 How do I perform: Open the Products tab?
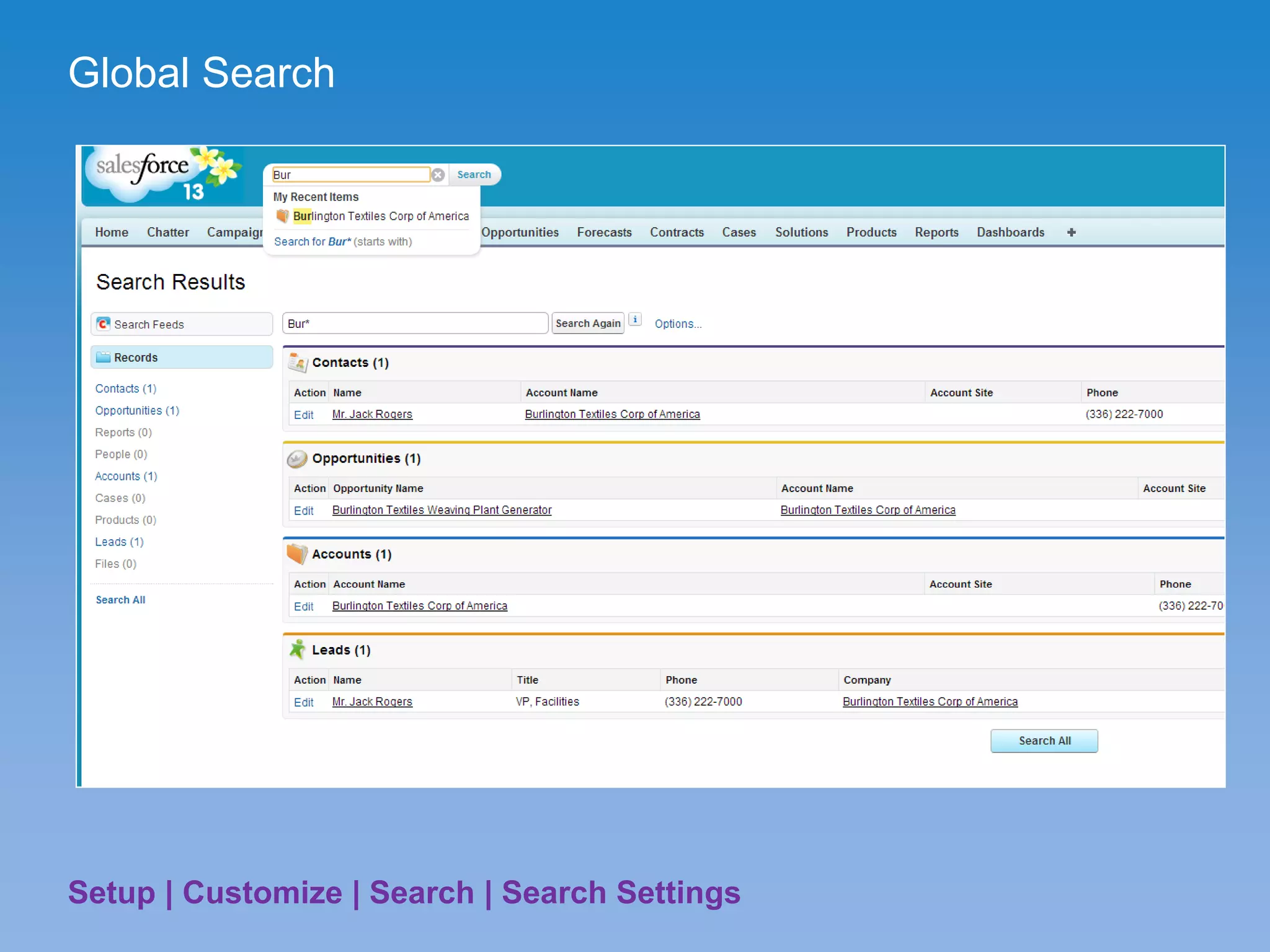click(x=871, y=232)
